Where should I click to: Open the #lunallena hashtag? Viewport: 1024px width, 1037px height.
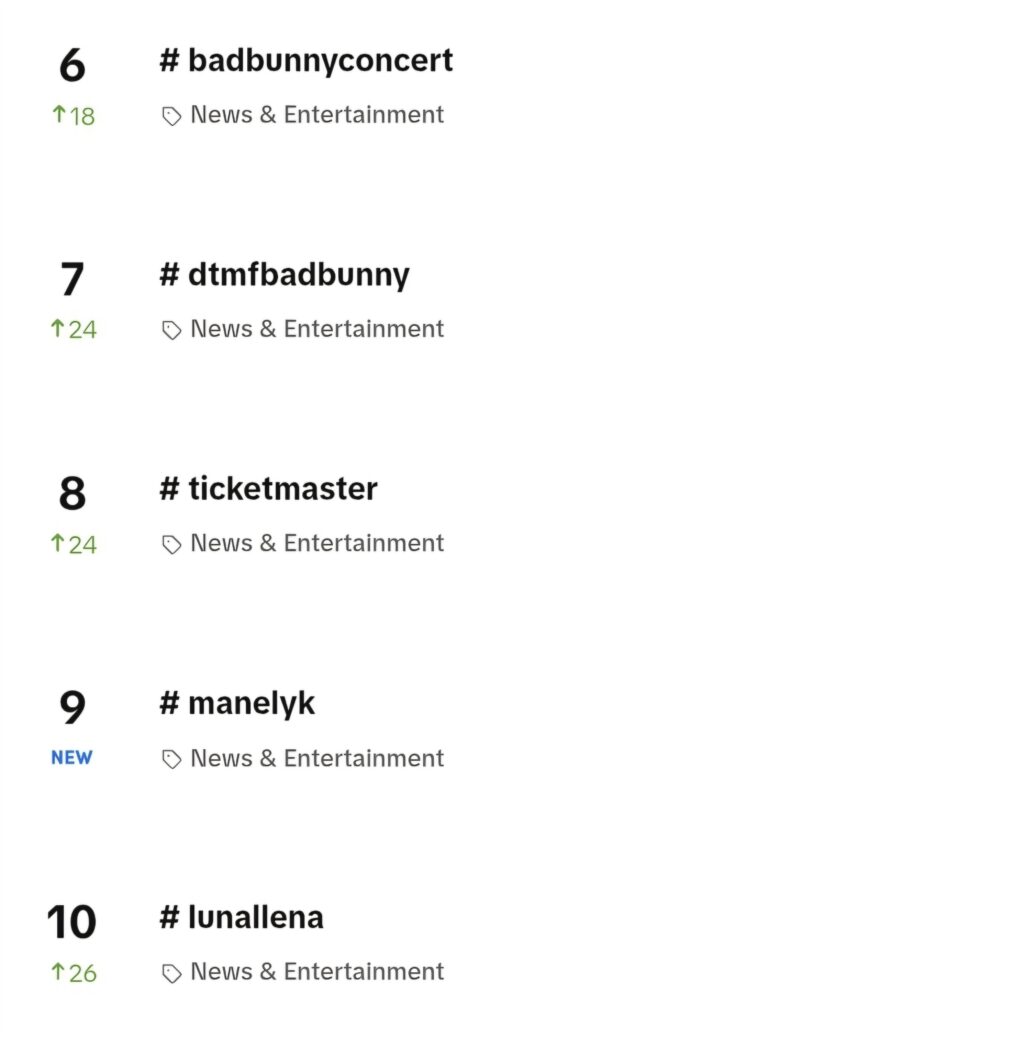coord(241,918)
